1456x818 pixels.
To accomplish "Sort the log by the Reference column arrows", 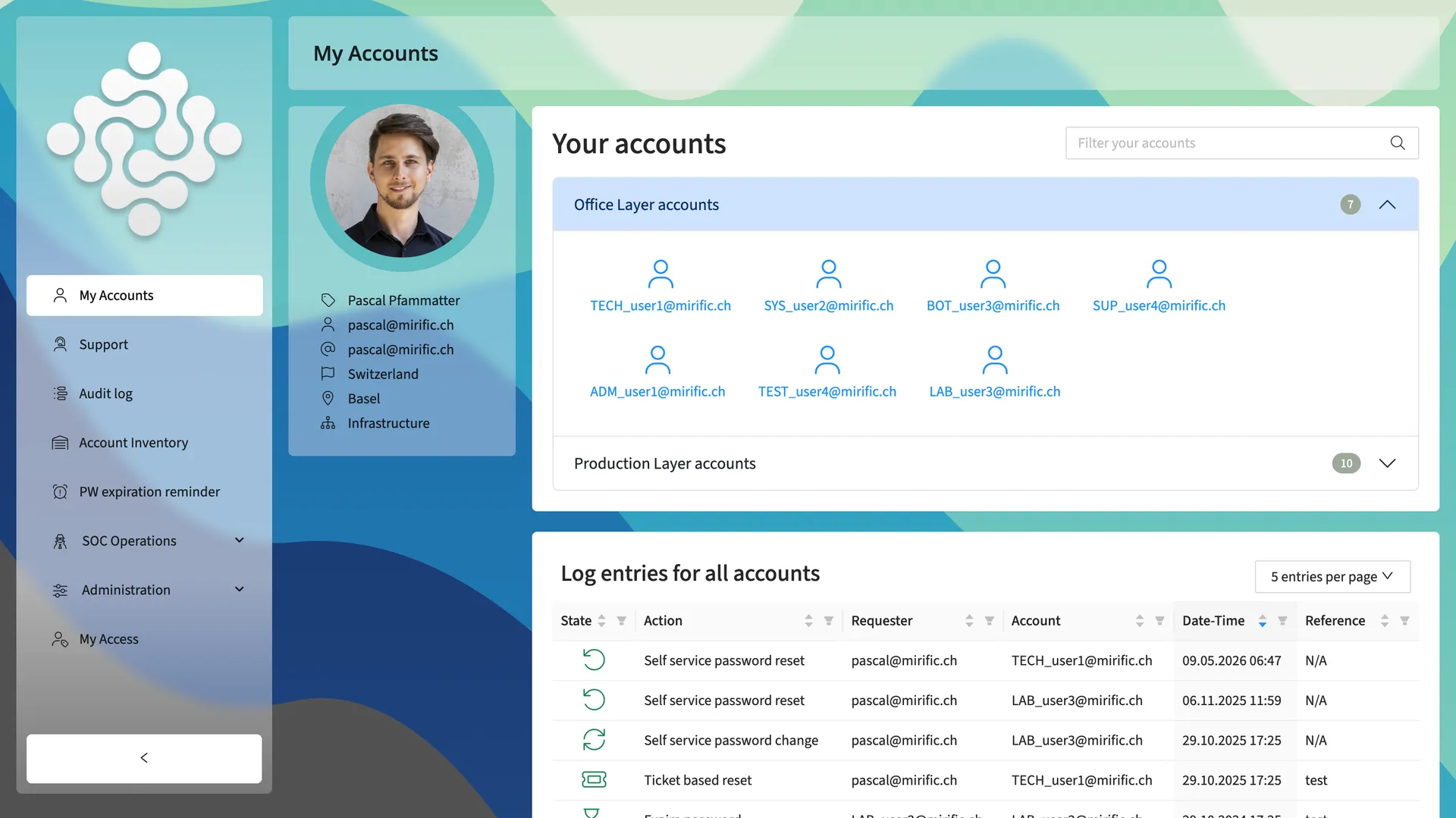I will click(1384, 621).
